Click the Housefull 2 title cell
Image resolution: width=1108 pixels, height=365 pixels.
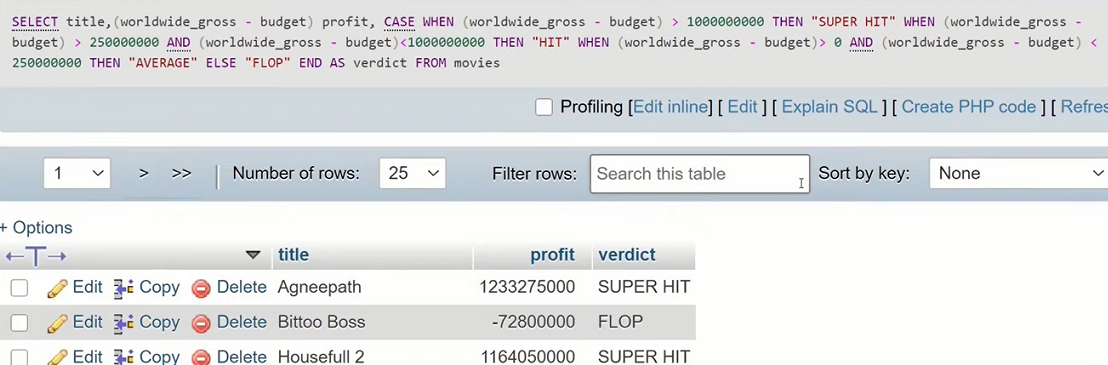coord(321,357)
